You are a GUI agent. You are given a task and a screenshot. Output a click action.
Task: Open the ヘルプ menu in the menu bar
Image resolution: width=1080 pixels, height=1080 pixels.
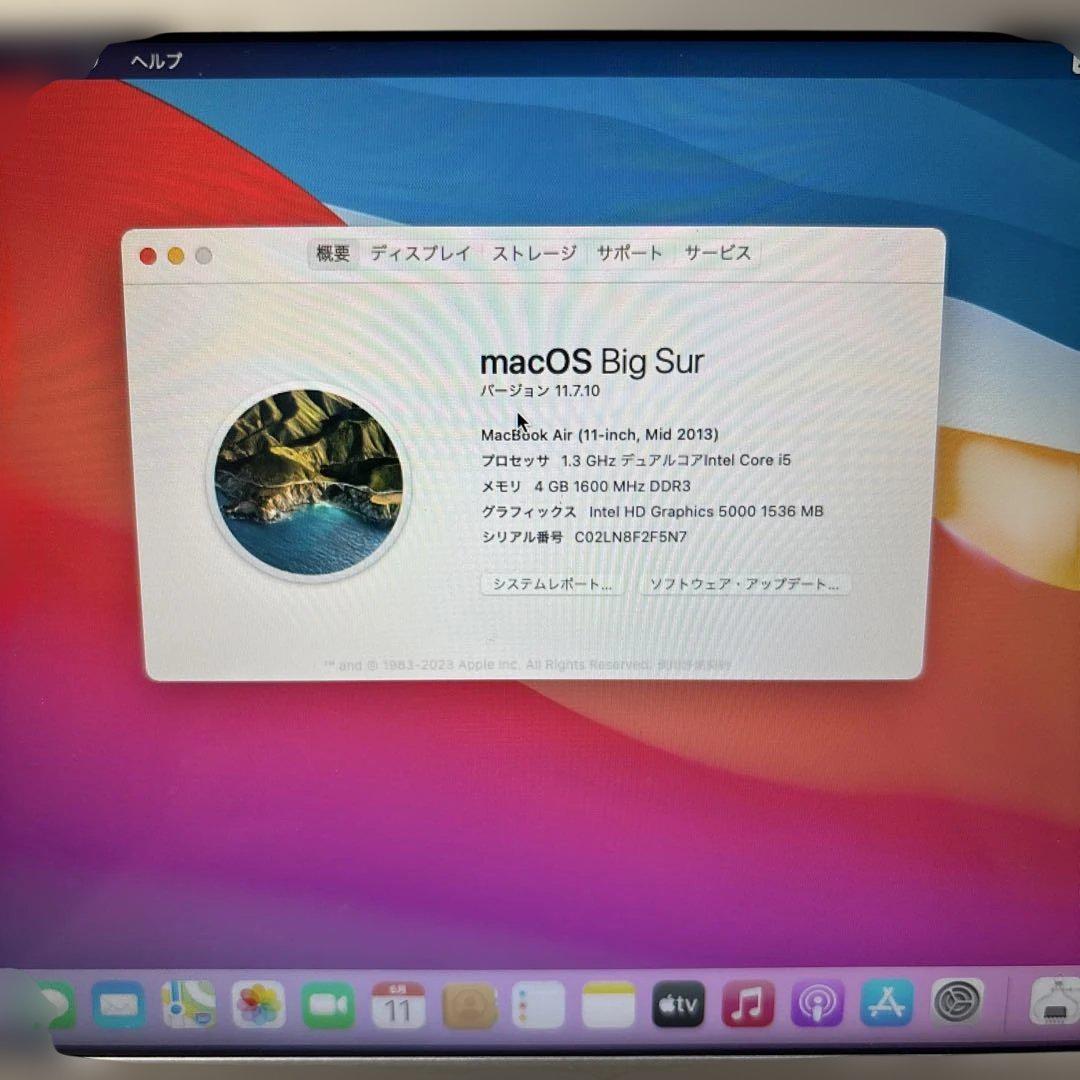(x=156, y=61)
